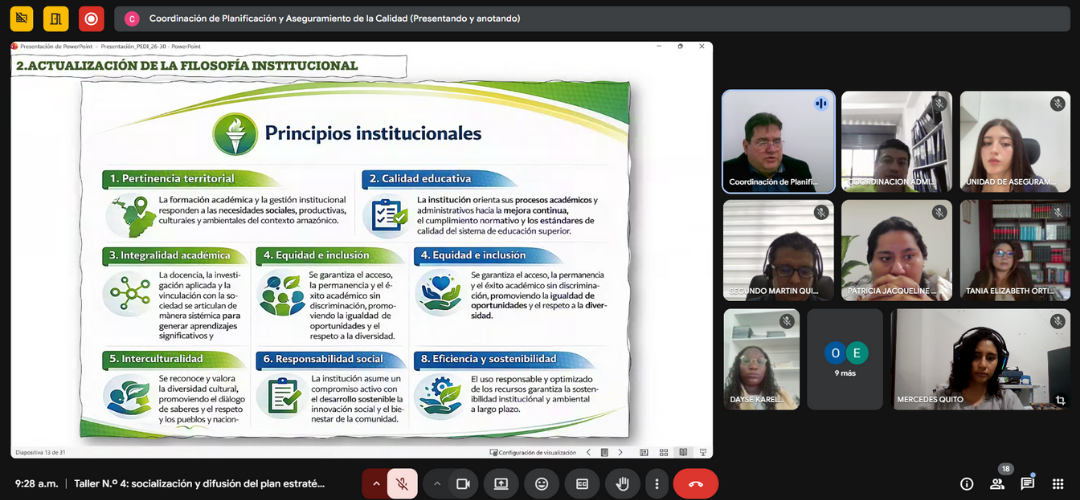1080x500 pixels.
Task: Open the chat panel
Action: [1027, 484]
